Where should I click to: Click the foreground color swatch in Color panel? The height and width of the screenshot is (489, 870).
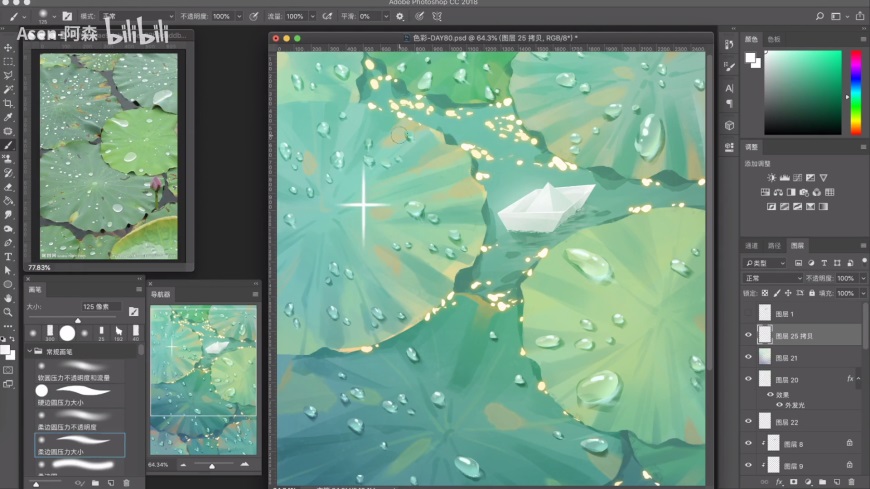750,58
